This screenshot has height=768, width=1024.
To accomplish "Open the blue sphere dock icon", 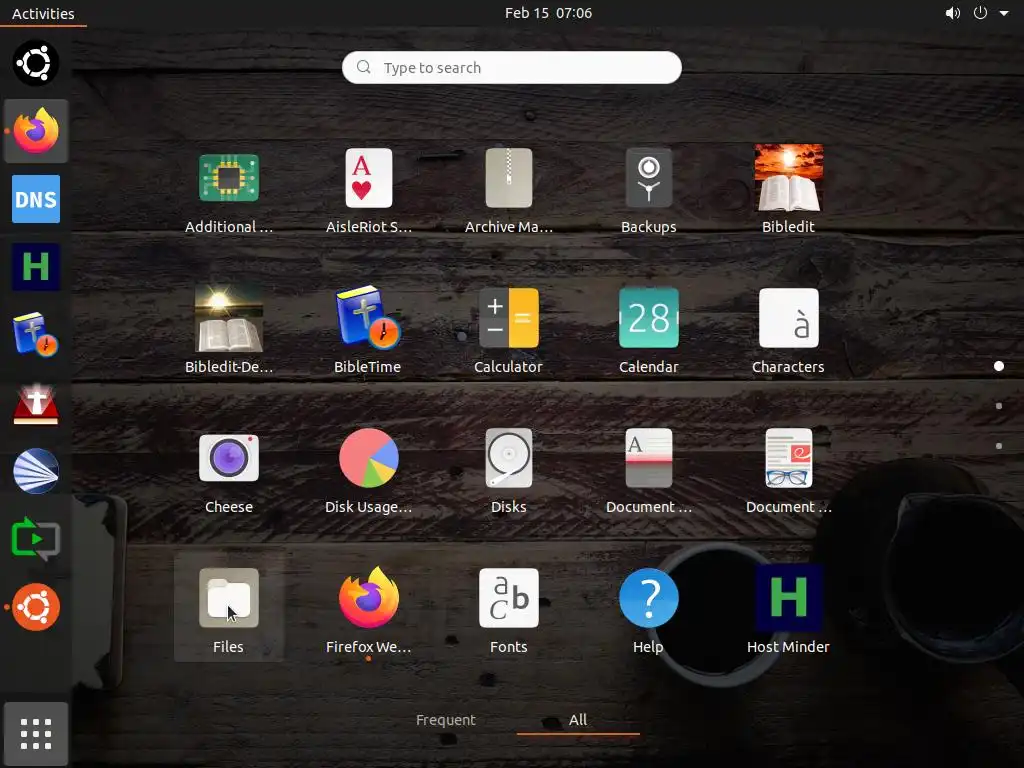I will 36,471.
